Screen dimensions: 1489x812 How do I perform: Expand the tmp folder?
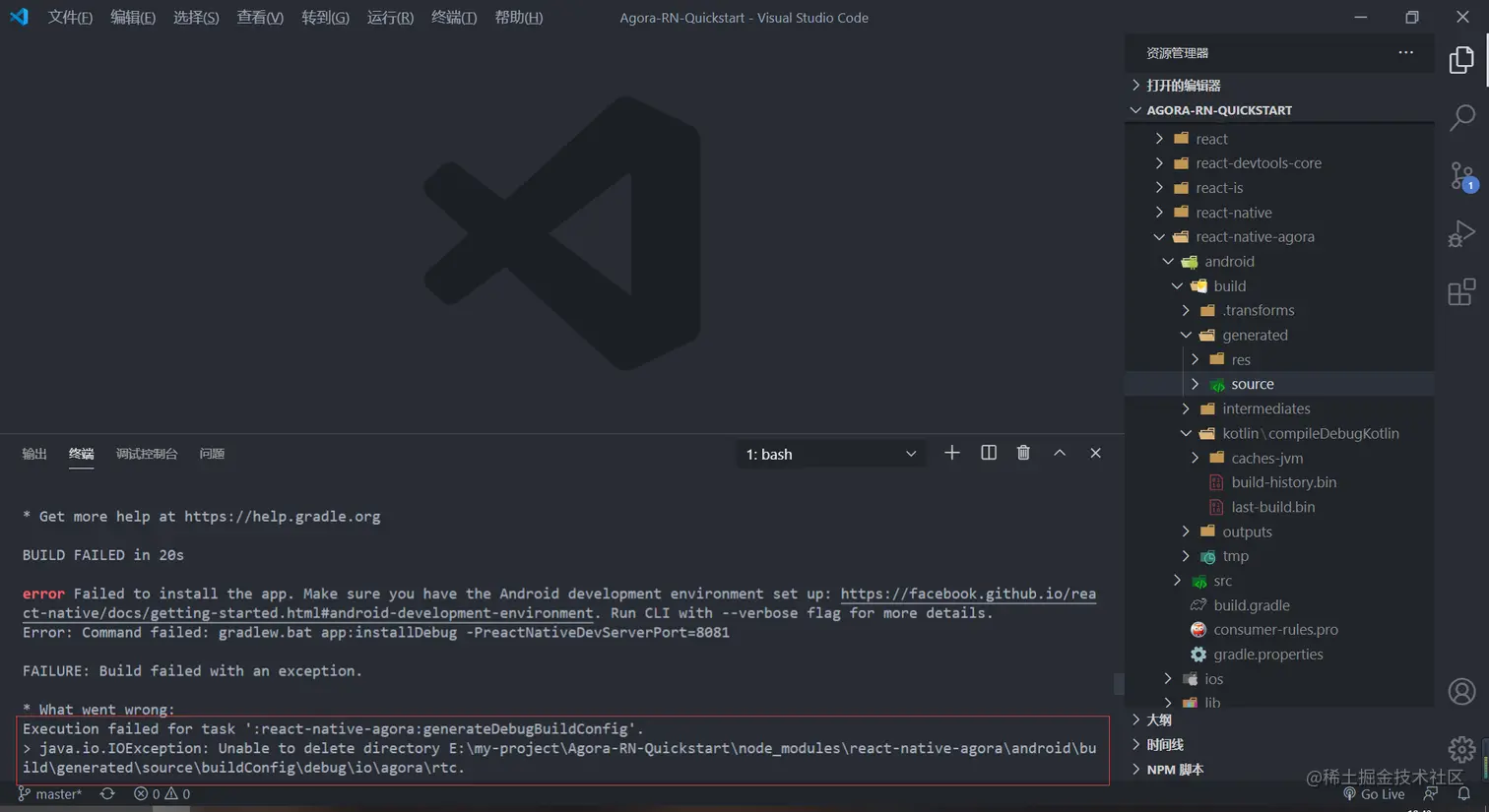(x=1279, y=556)
